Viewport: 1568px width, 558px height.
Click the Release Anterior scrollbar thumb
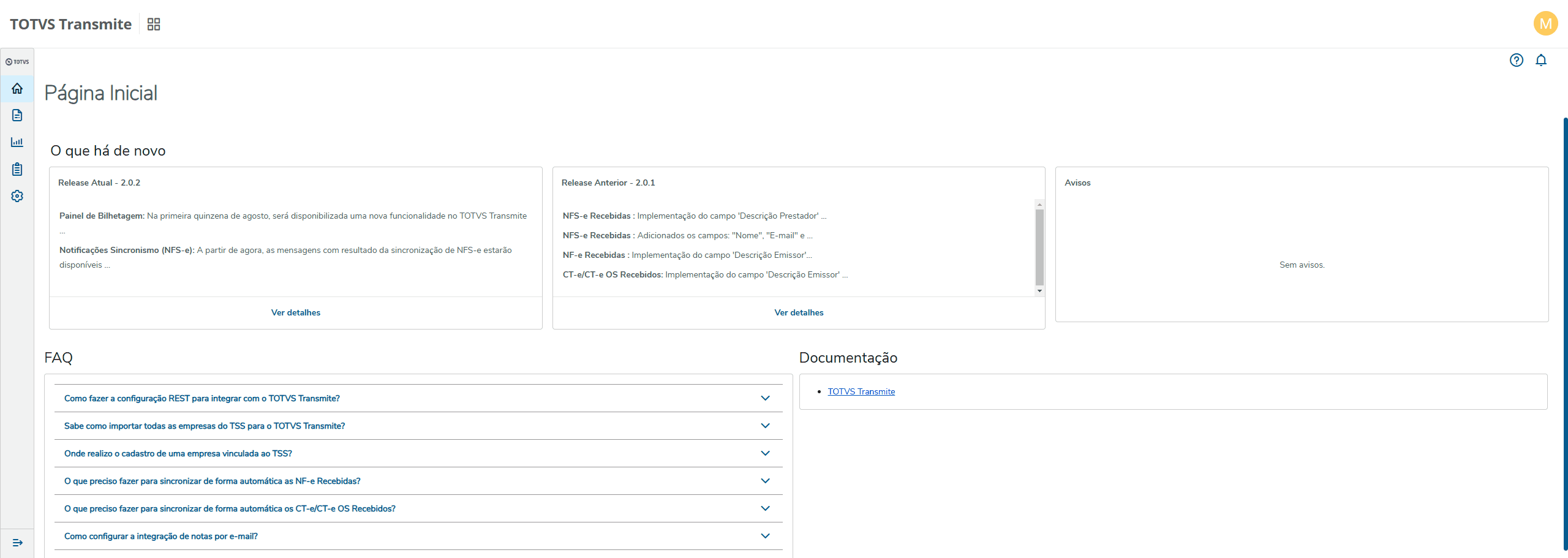point(1039,247)
